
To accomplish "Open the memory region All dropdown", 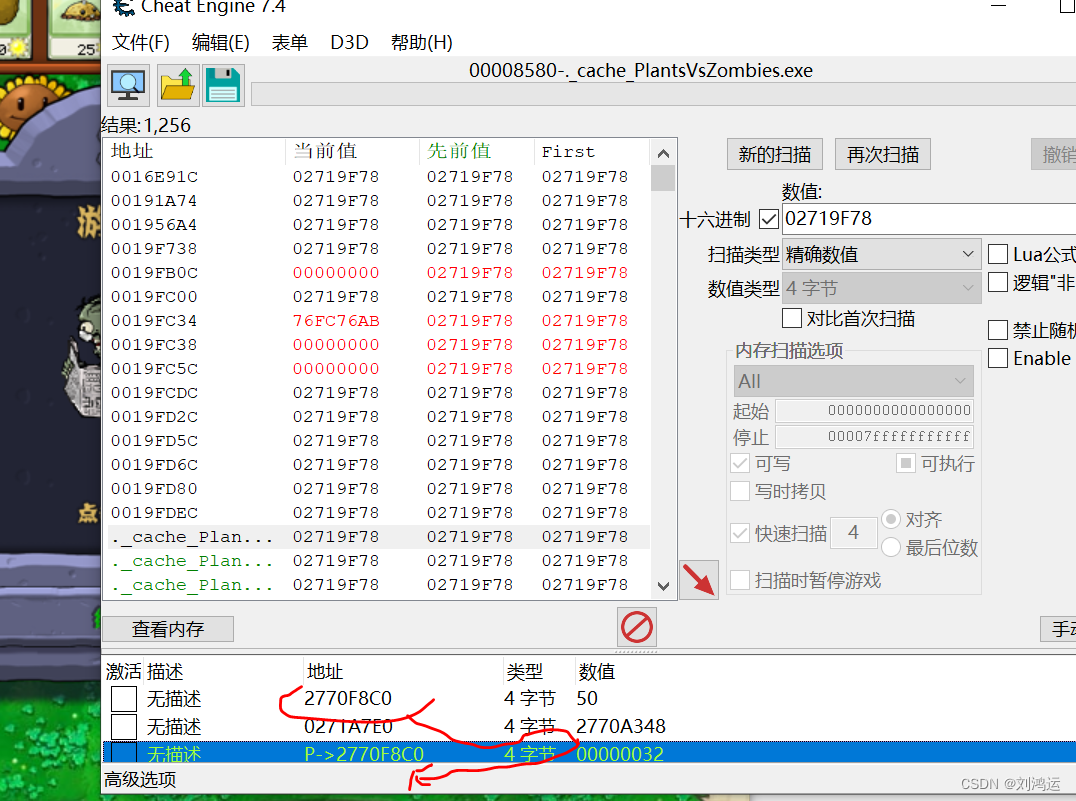I will point(854,381).
